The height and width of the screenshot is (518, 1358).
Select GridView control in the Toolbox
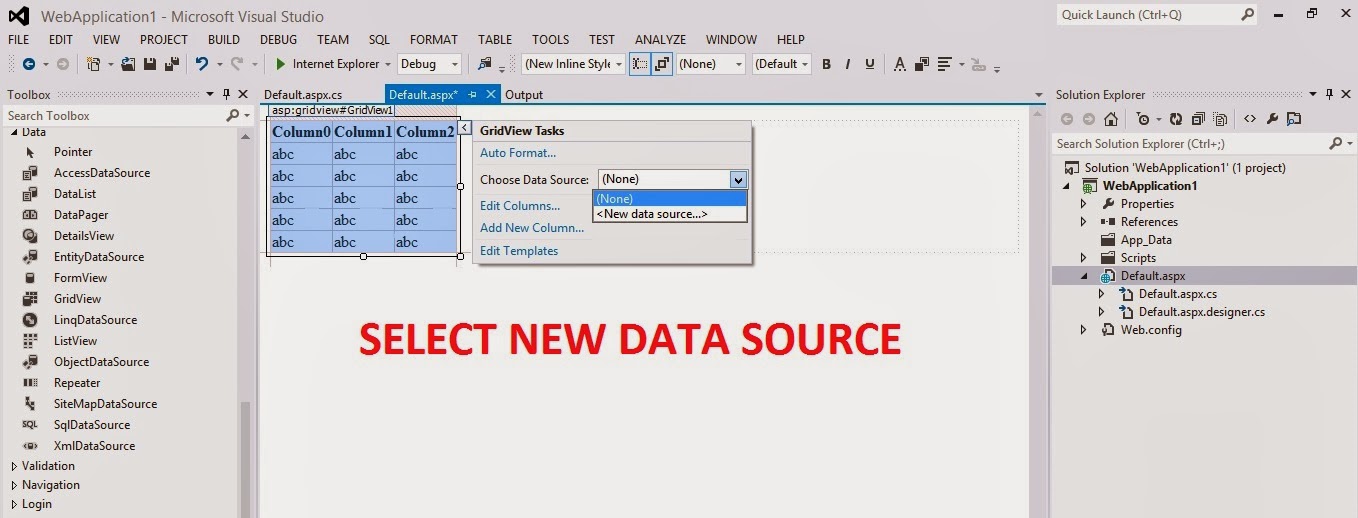(x=78, y=299)
